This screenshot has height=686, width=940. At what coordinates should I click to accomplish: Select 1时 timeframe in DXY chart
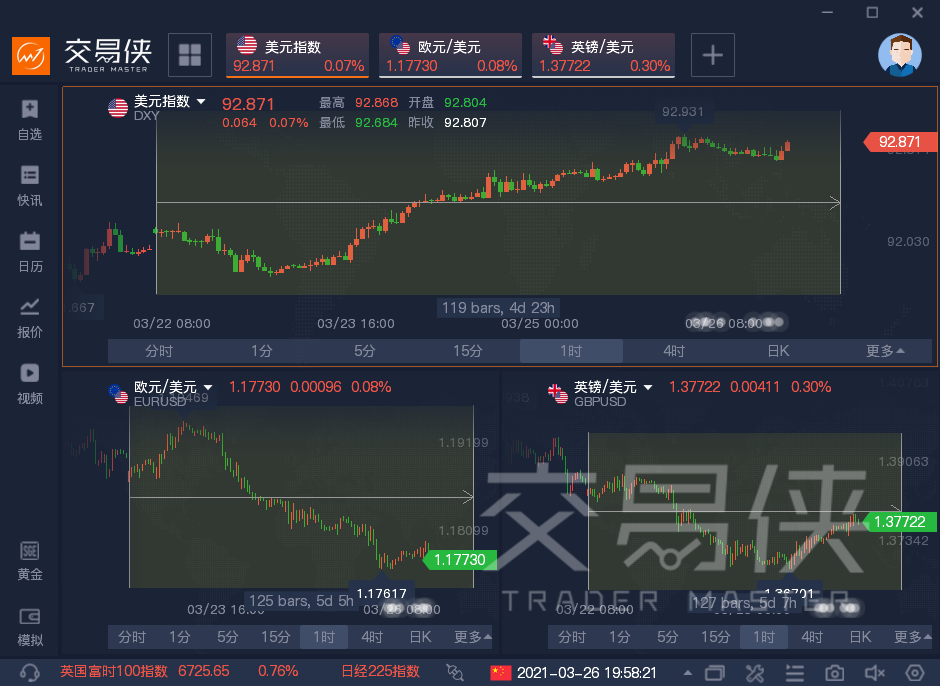point(571,351)
